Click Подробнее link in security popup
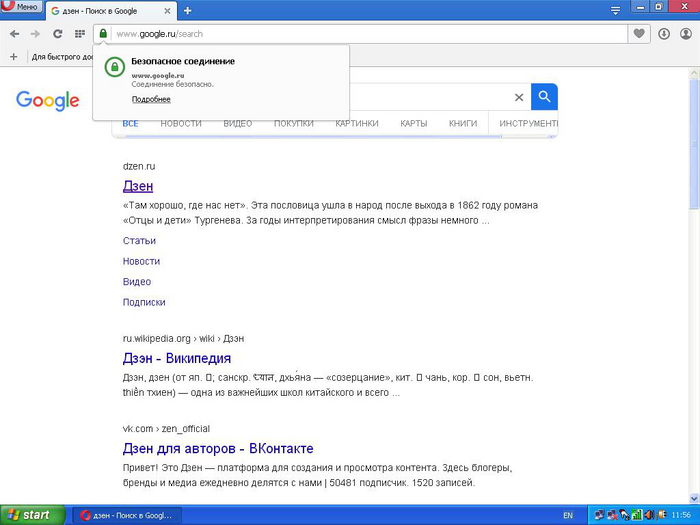This screenshot has width=700, height=525. tap(151, 99)
